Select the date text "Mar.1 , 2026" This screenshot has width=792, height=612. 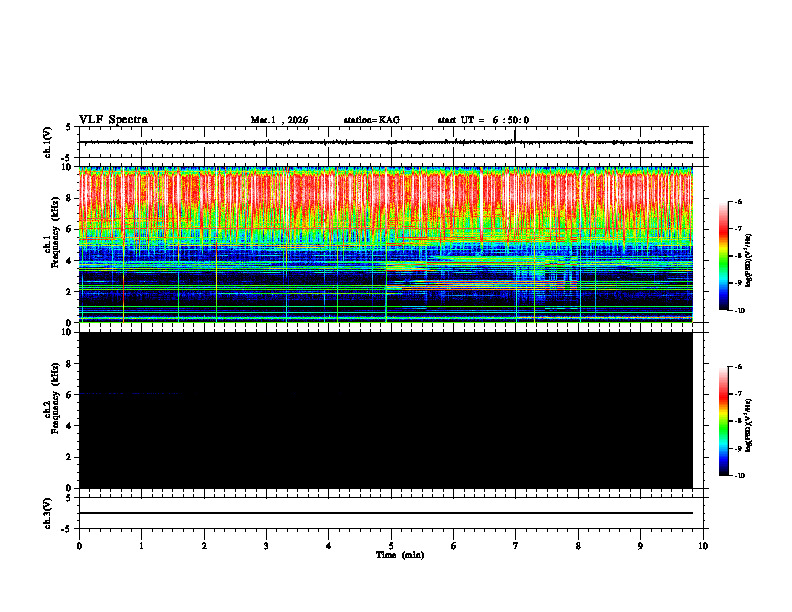point(279,120)
